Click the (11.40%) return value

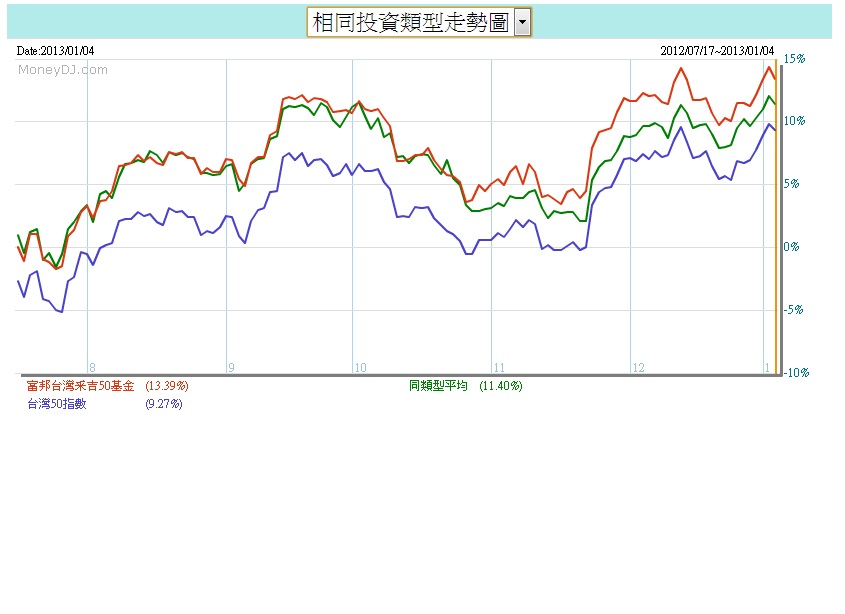point(501,386)
